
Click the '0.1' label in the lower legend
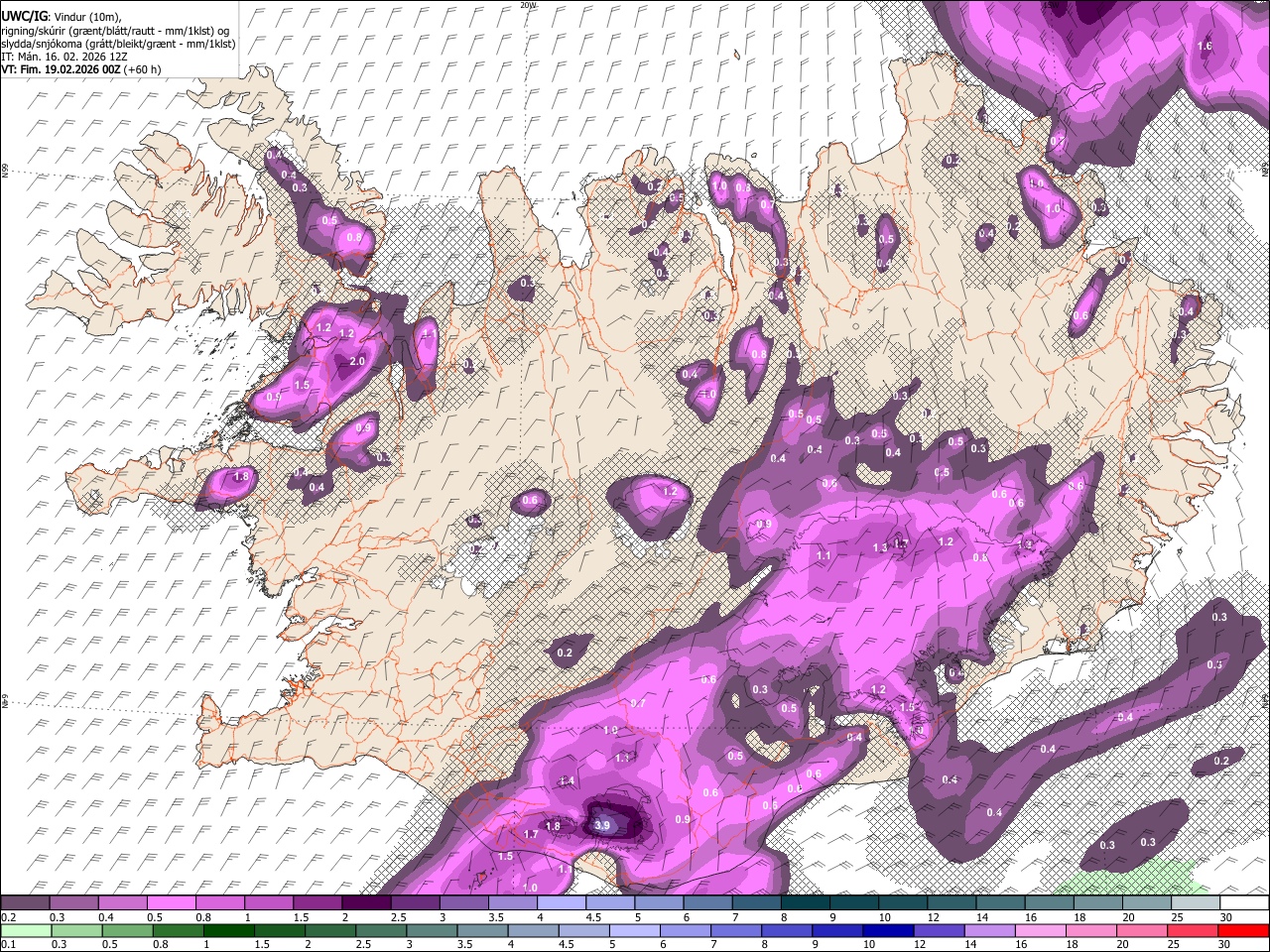coord(8,944)
